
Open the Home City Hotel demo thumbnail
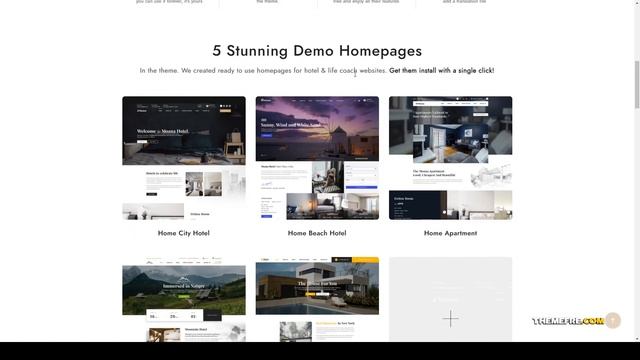coord(184,158)
